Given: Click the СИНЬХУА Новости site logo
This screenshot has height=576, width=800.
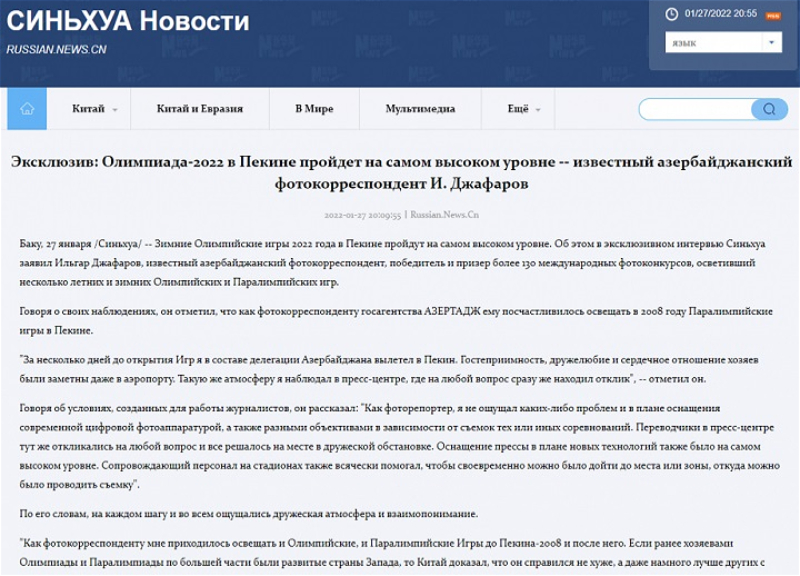Looking at the screenshot, I should tap(128, 21).
